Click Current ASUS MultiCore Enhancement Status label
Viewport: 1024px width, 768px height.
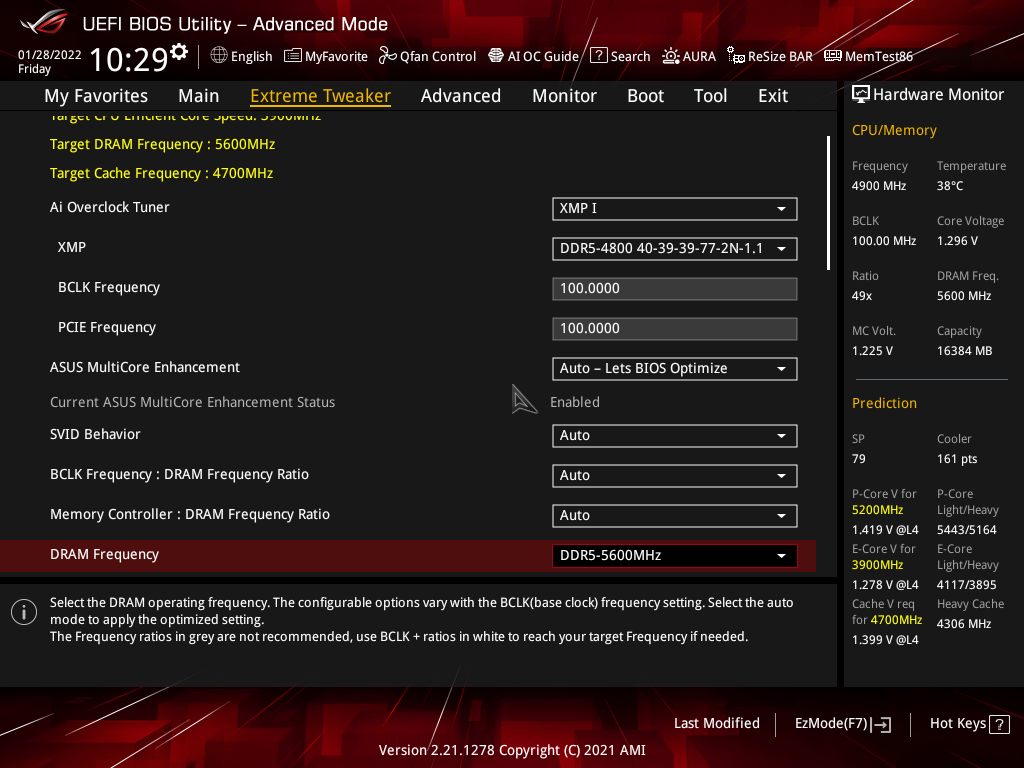[x=193, y=402]
